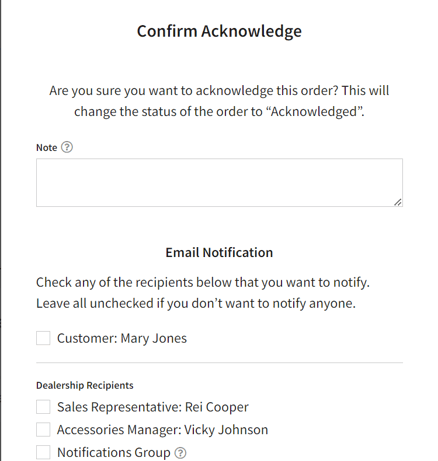Click the 'Leave all unchecked' instruction line
This screenshot has width=438, height=461.
pos(196,303)
